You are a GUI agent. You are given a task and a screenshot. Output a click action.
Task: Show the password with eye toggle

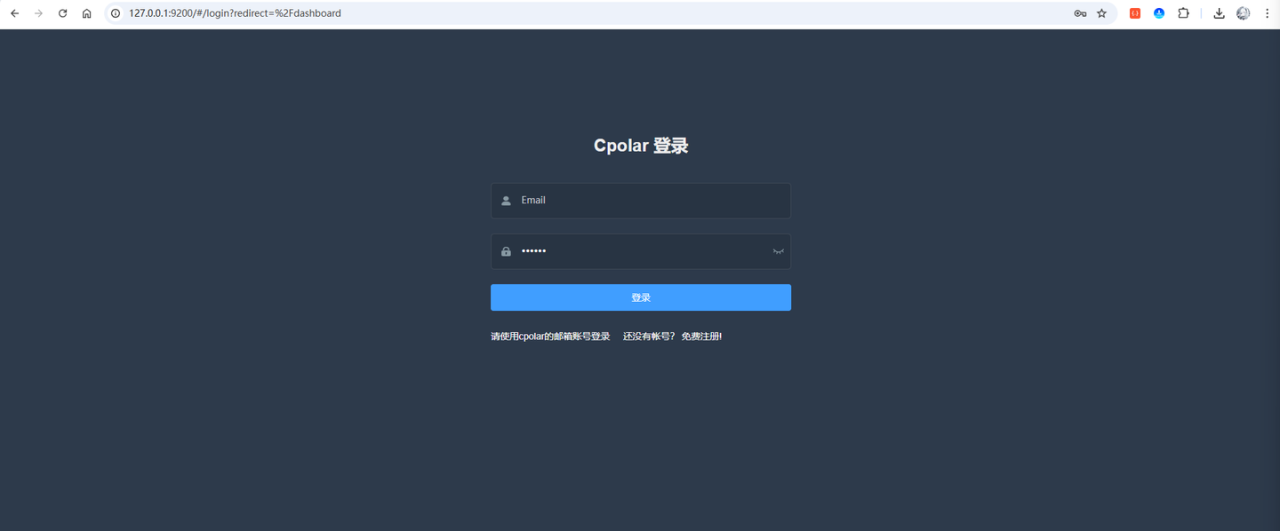click(778, 252)
